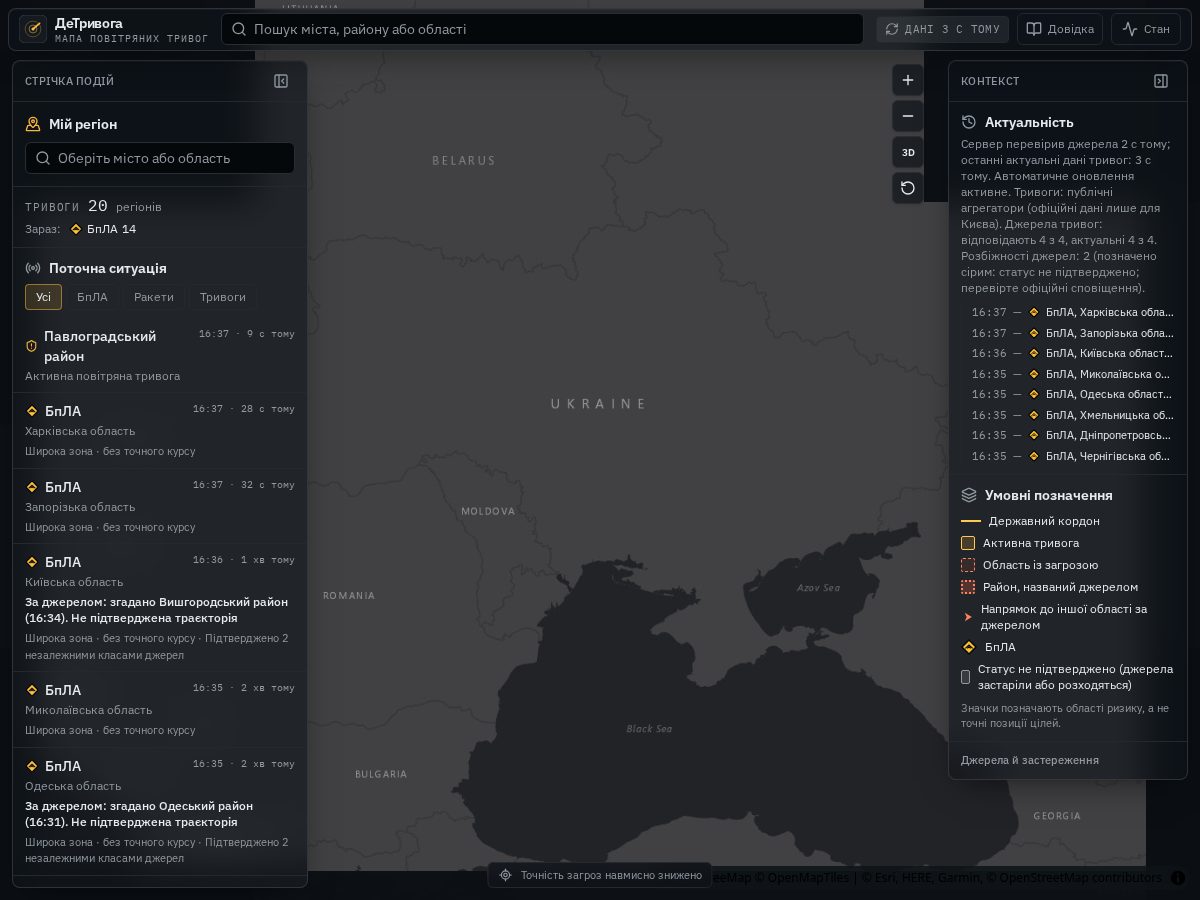Open the Стан status panel
Viewport: 1200px width, 900px height.
[1146, 29]
